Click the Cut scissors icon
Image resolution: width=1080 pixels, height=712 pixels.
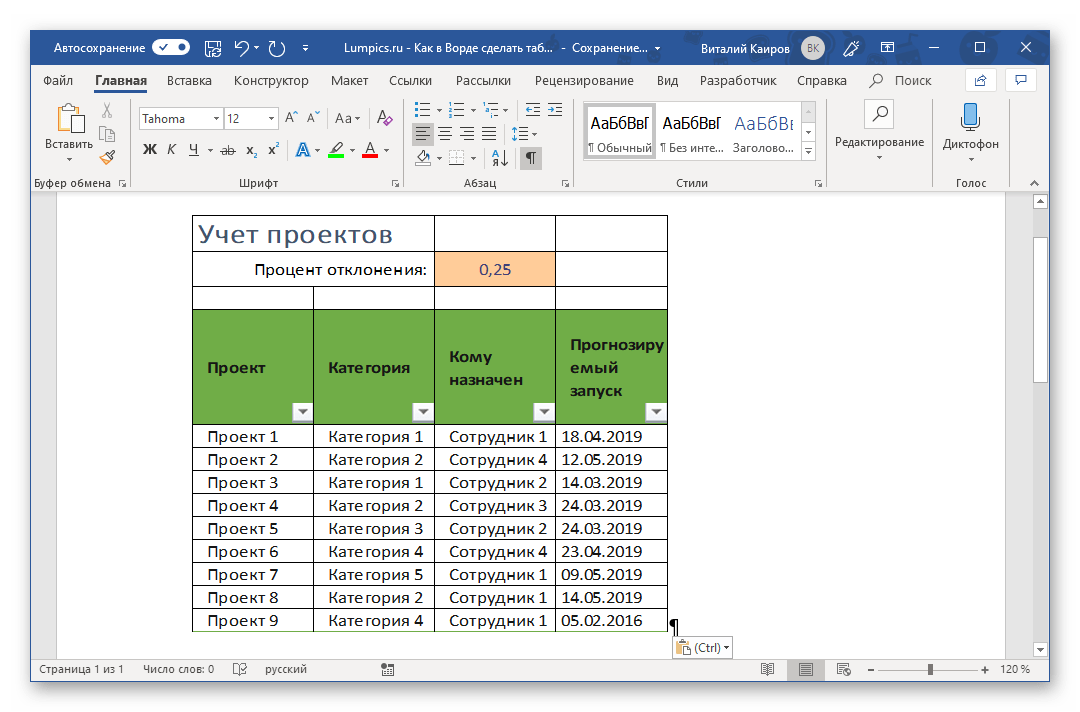coord(107,110)
